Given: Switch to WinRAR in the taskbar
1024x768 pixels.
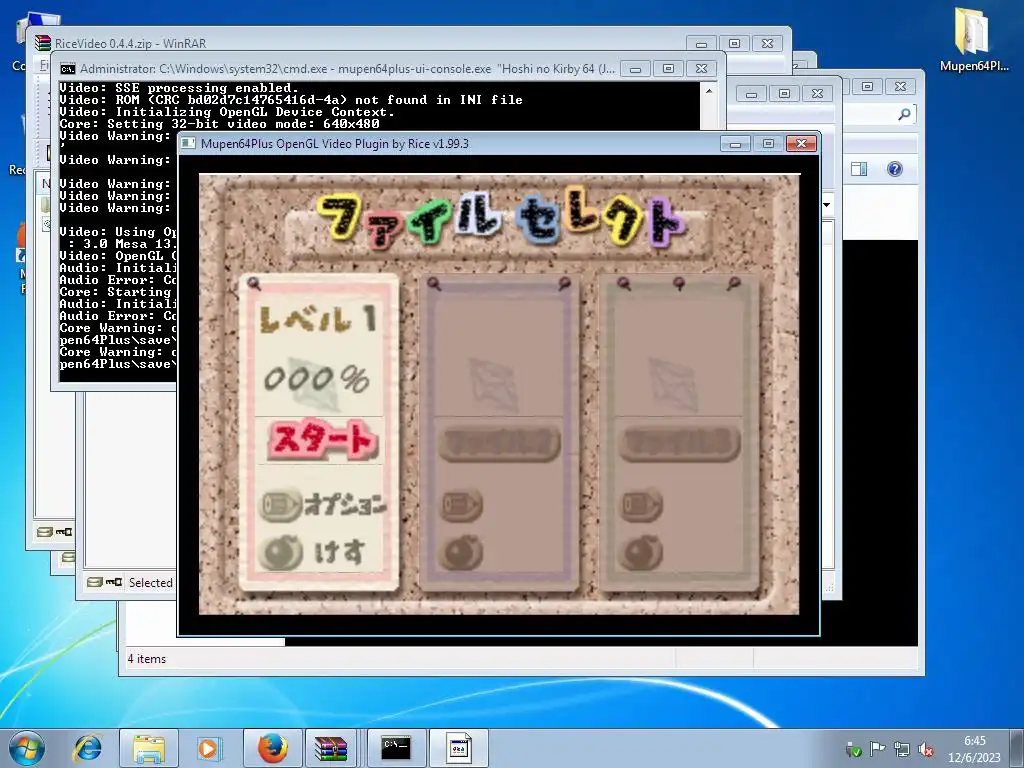Looking at the screenshot, I should coord(331,748).
